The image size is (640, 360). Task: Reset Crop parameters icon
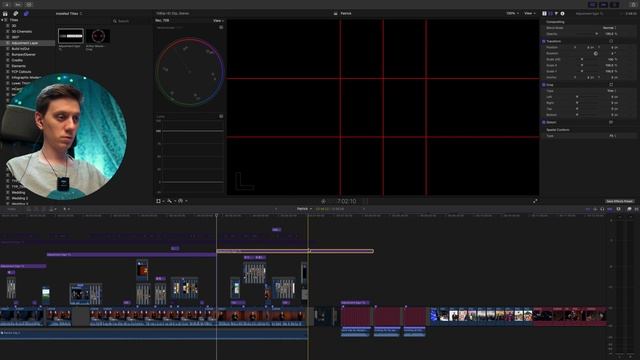tap(611, 84)
